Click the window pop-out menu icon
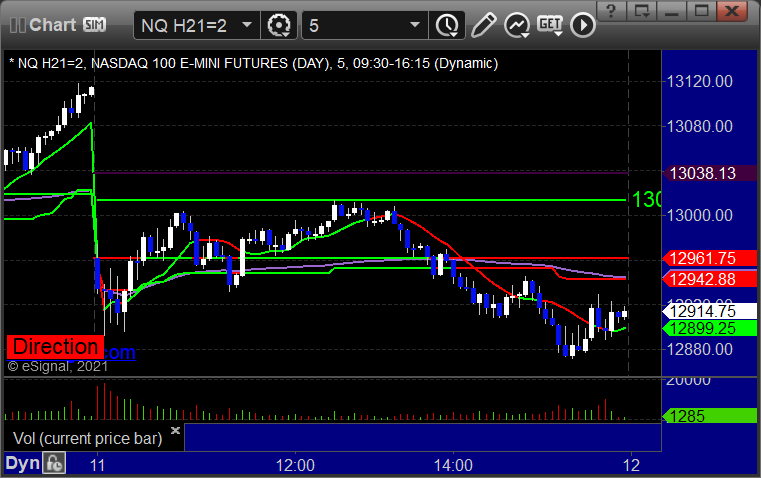The width and height of the screenshot is (761, 478). pyautogui.click(x=641, y=11)
